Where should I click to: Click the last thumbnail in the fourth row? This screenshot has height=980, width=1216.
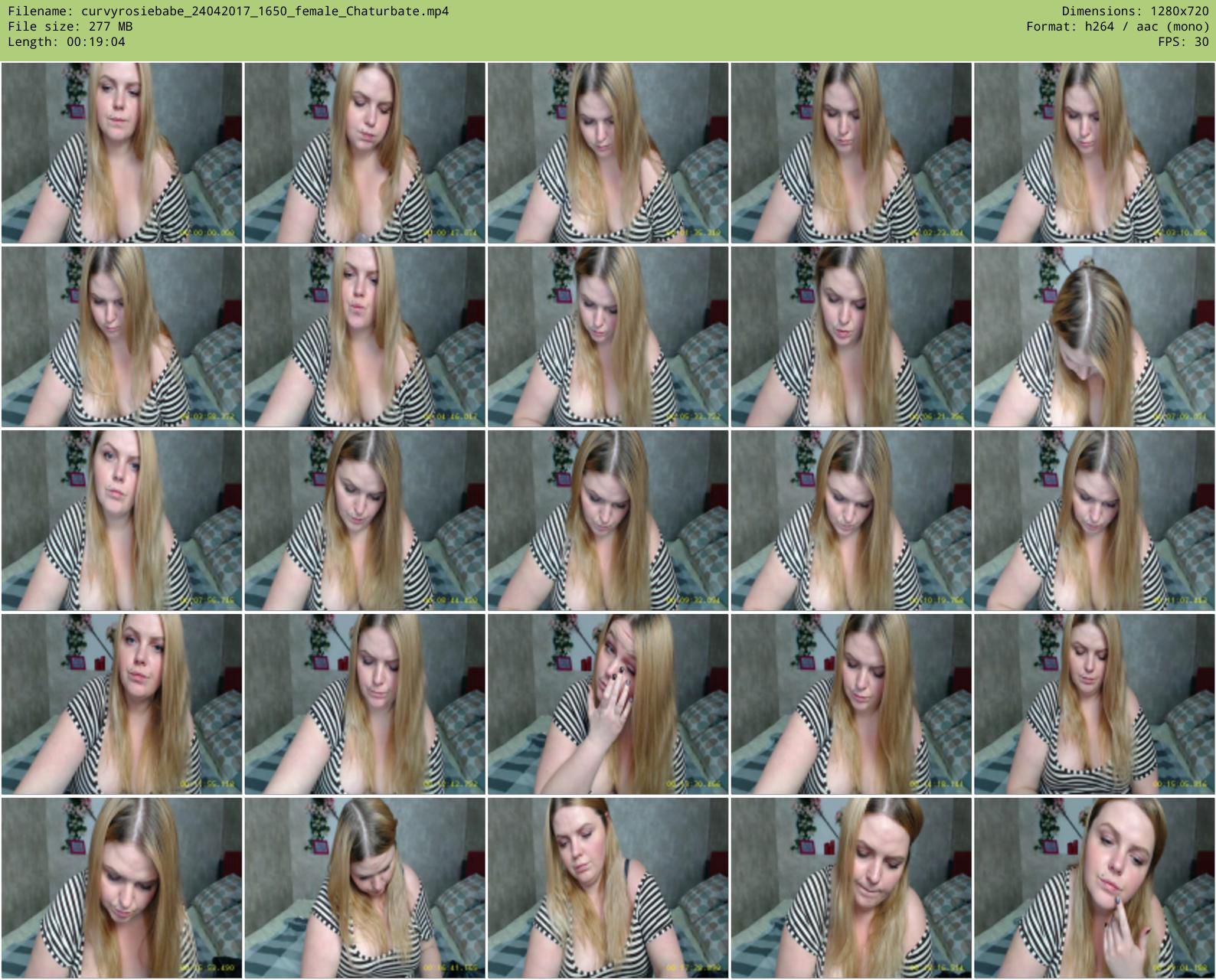(1093, 704)
